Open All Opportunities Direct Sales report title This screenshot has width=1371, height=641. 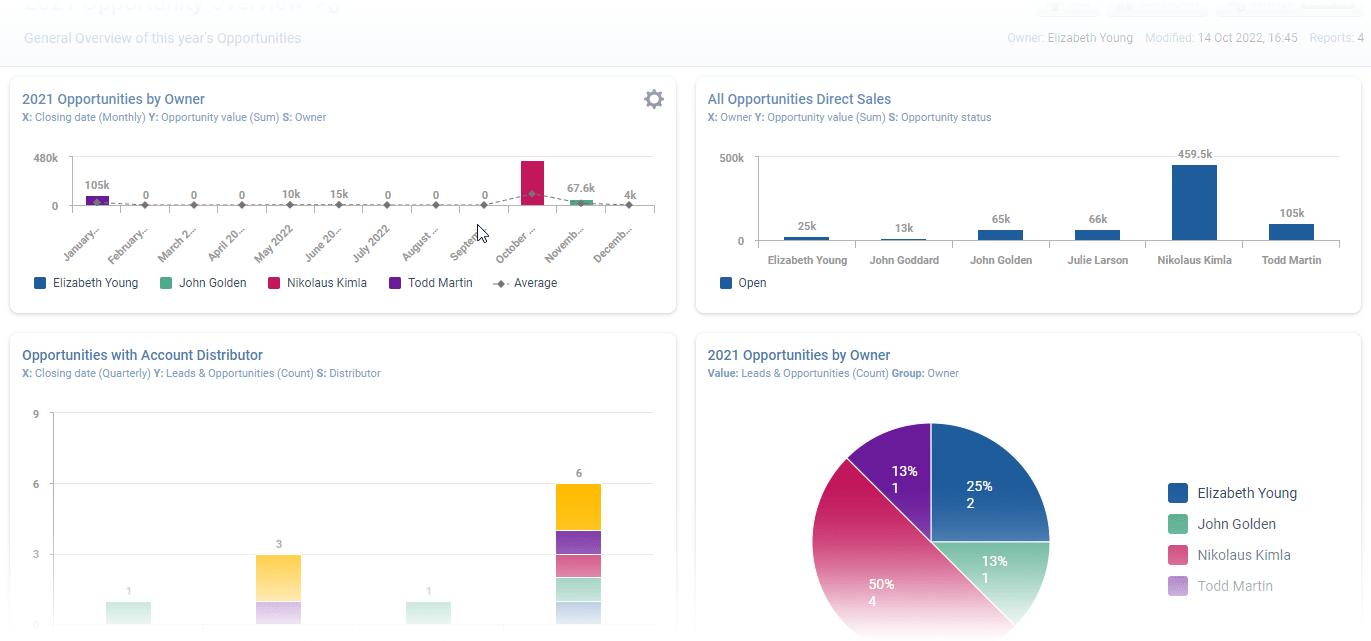tap(799, 99)
